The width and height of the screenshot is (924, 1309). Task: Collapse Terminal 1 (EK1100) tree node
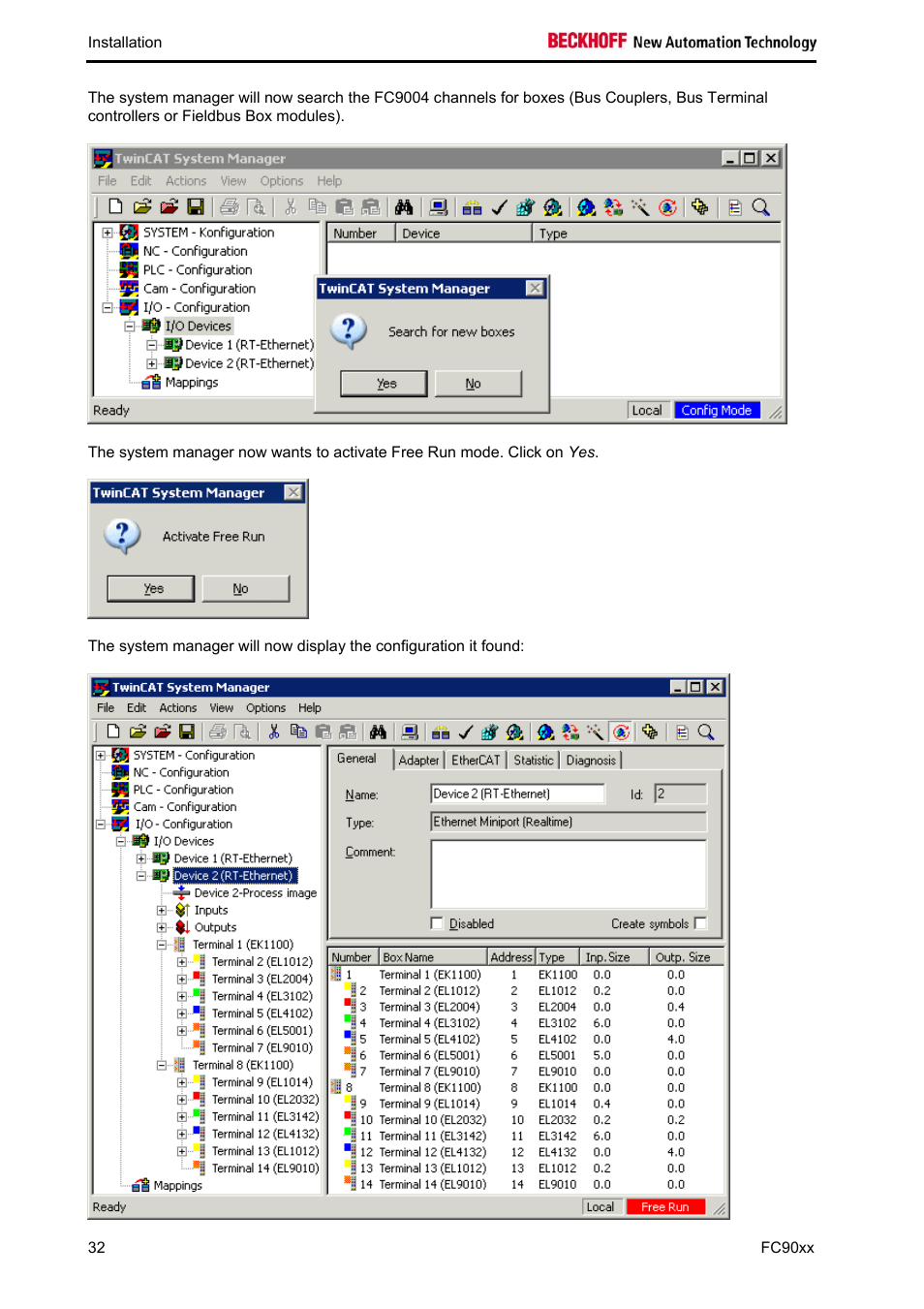click(162, 945)
